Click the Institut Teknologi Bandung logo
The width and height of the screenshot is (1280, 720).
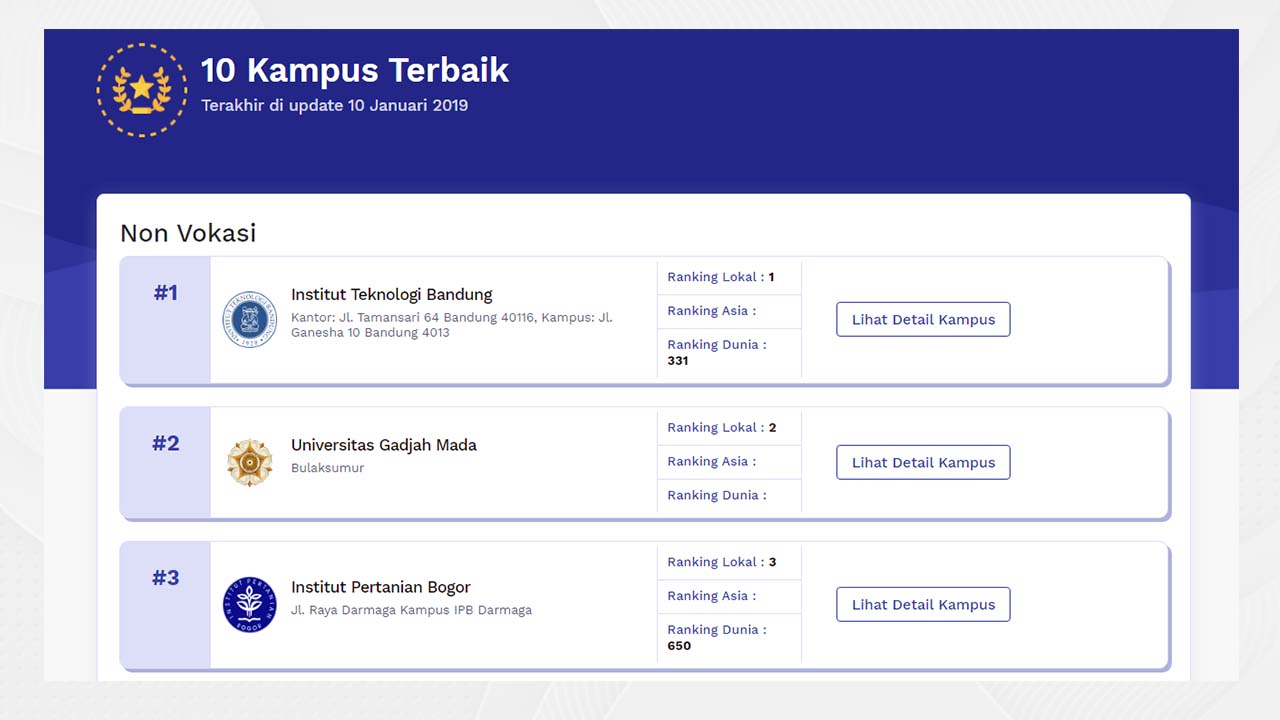point(249,320)
